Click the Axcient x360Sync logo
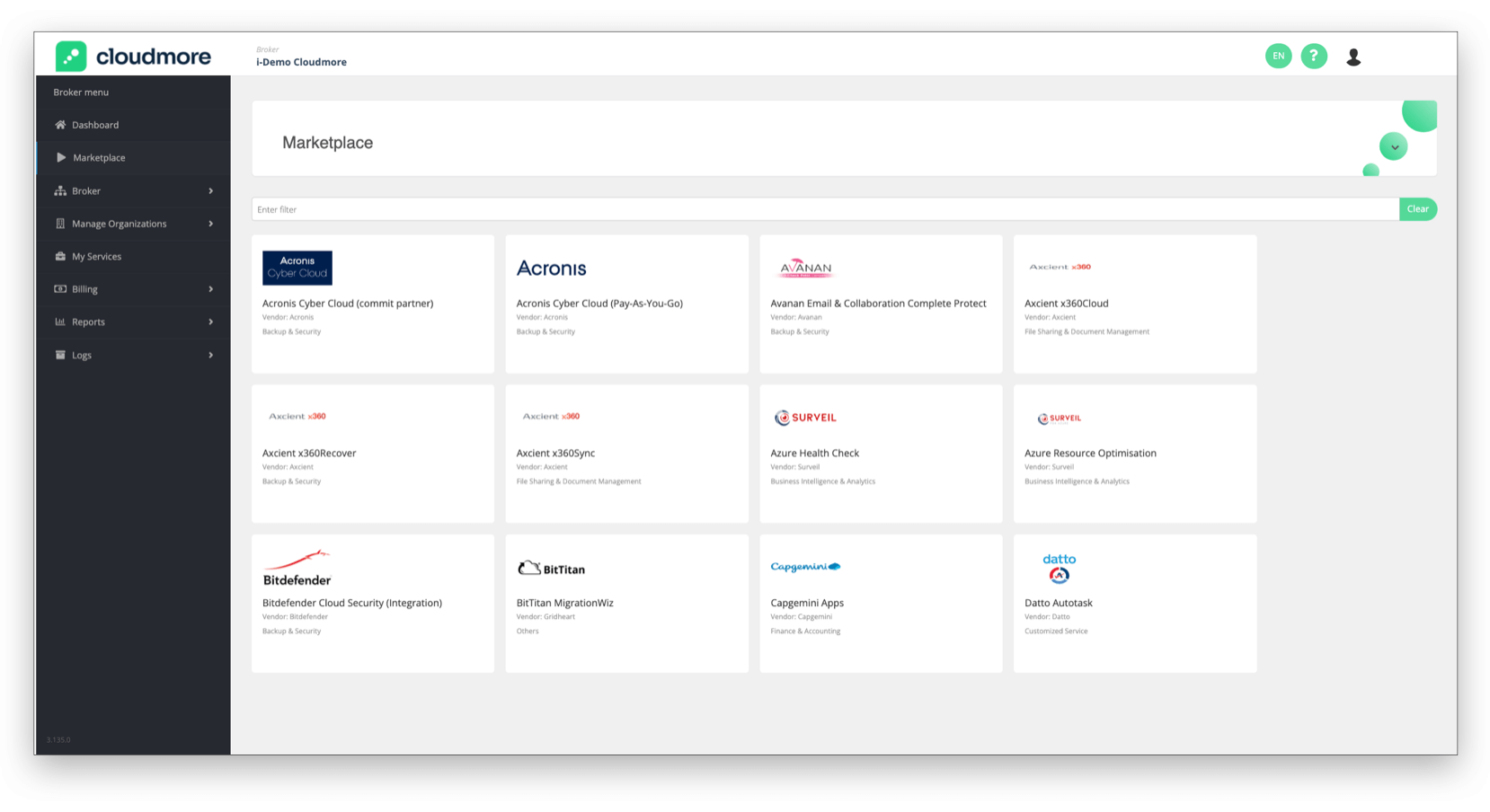This screenshot has height=812, width=1490. click(x=551, y=416)
